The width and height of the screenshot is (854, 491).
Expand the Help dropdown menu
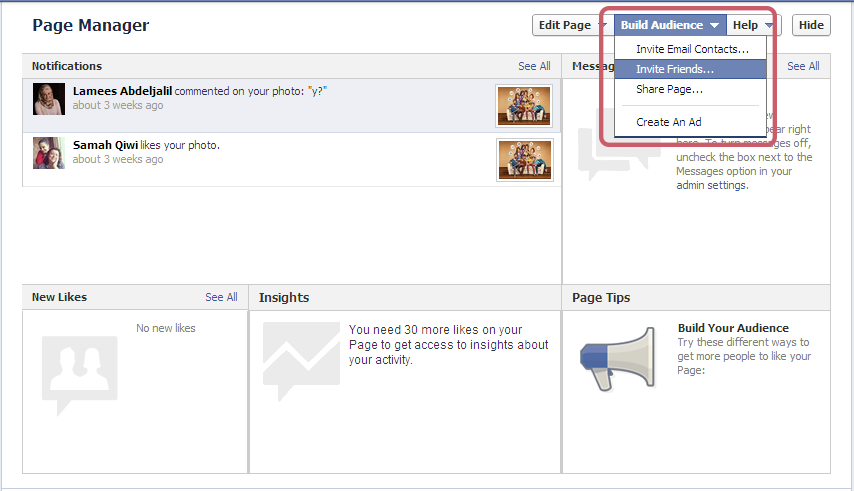click(752, 25)
